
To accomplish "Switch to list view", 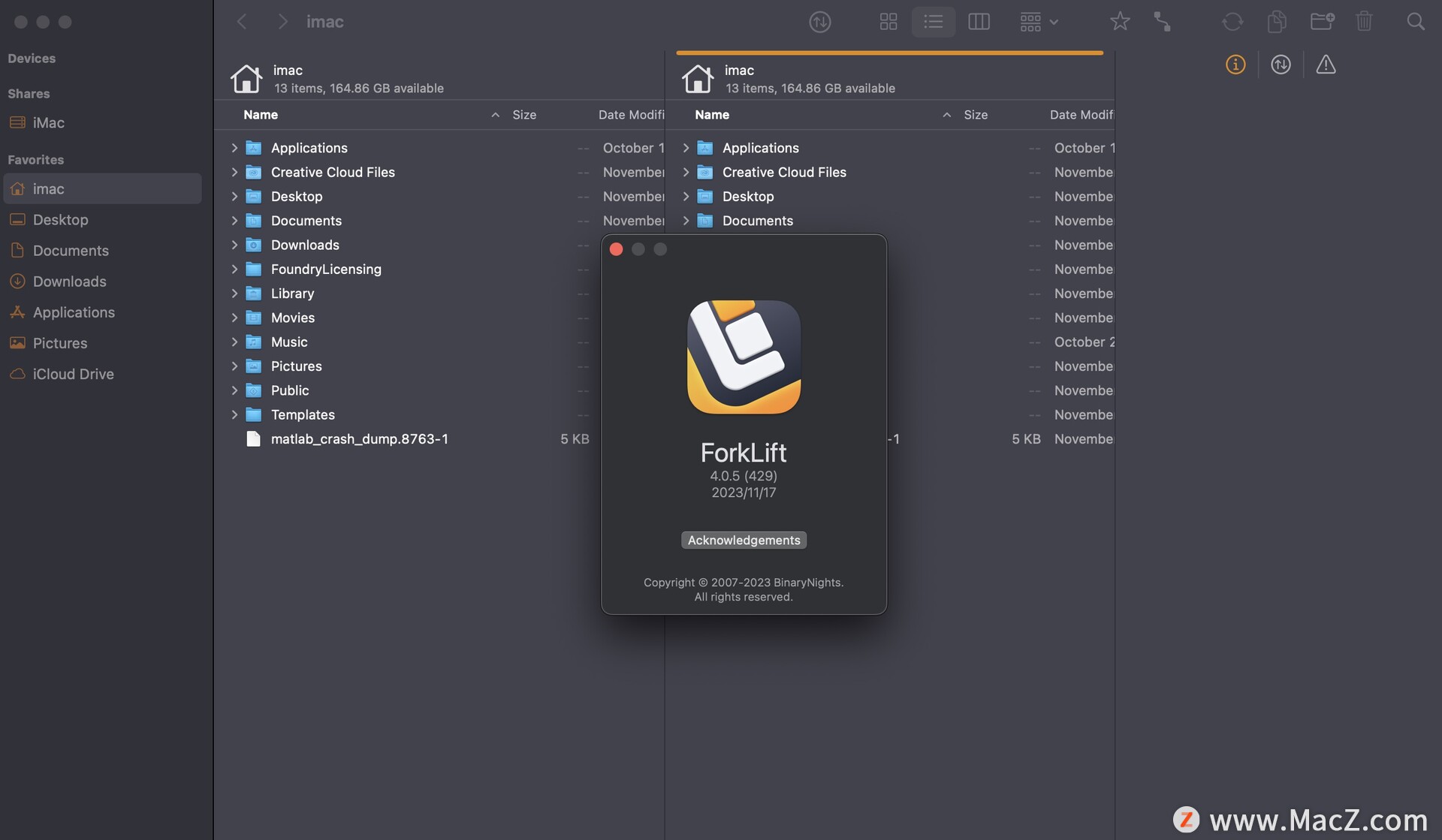I will click(x=934, y=22).
